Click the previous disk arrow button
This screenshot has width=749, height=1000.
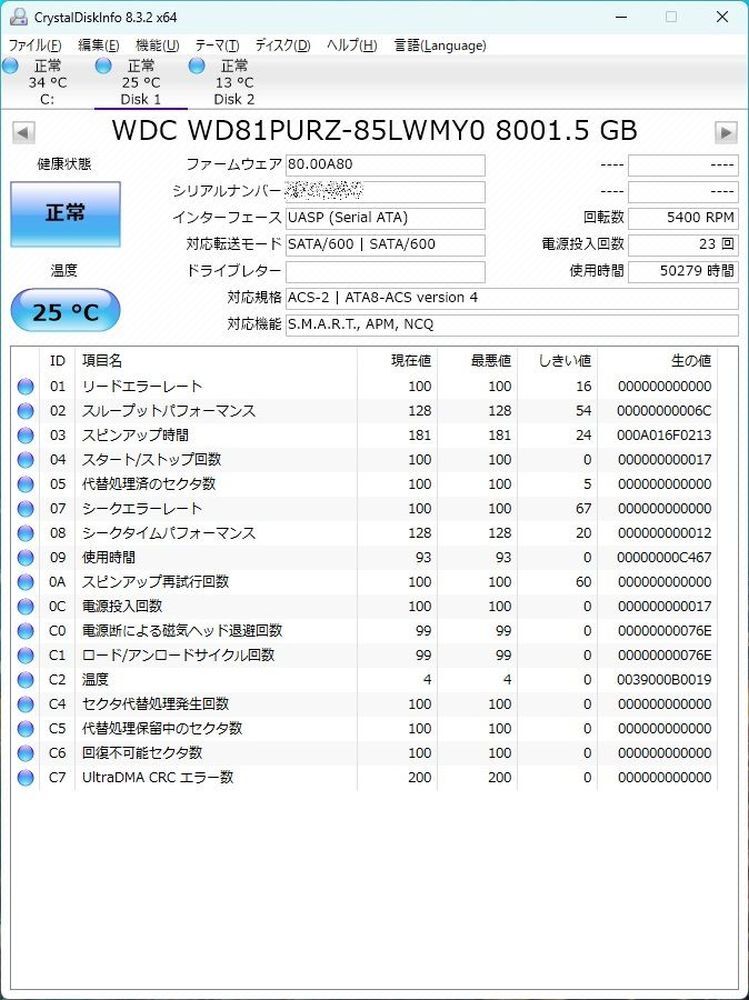point(23,133)
